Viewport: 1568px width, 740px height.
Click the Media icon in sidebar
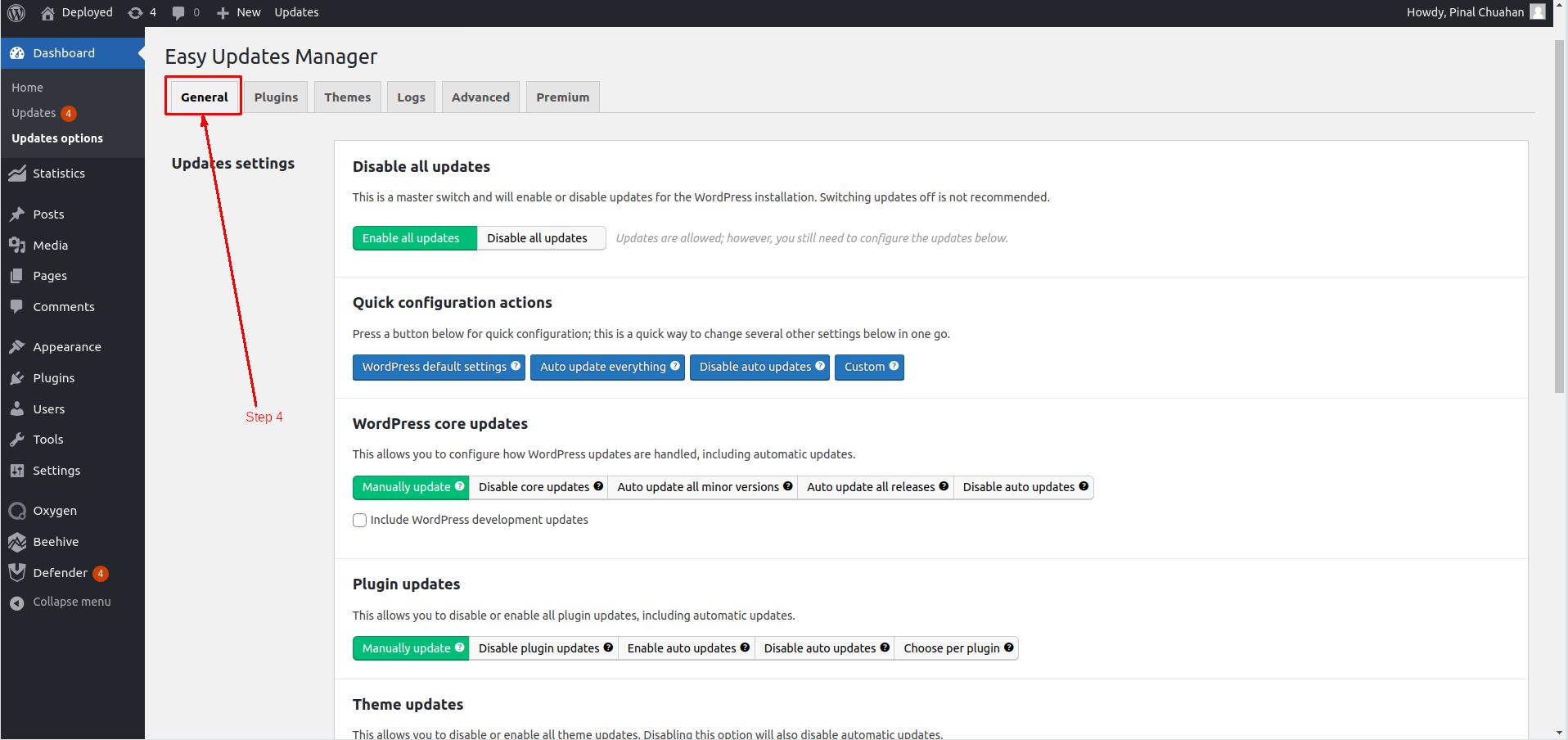pyautogui.click(x=17, y=246)
